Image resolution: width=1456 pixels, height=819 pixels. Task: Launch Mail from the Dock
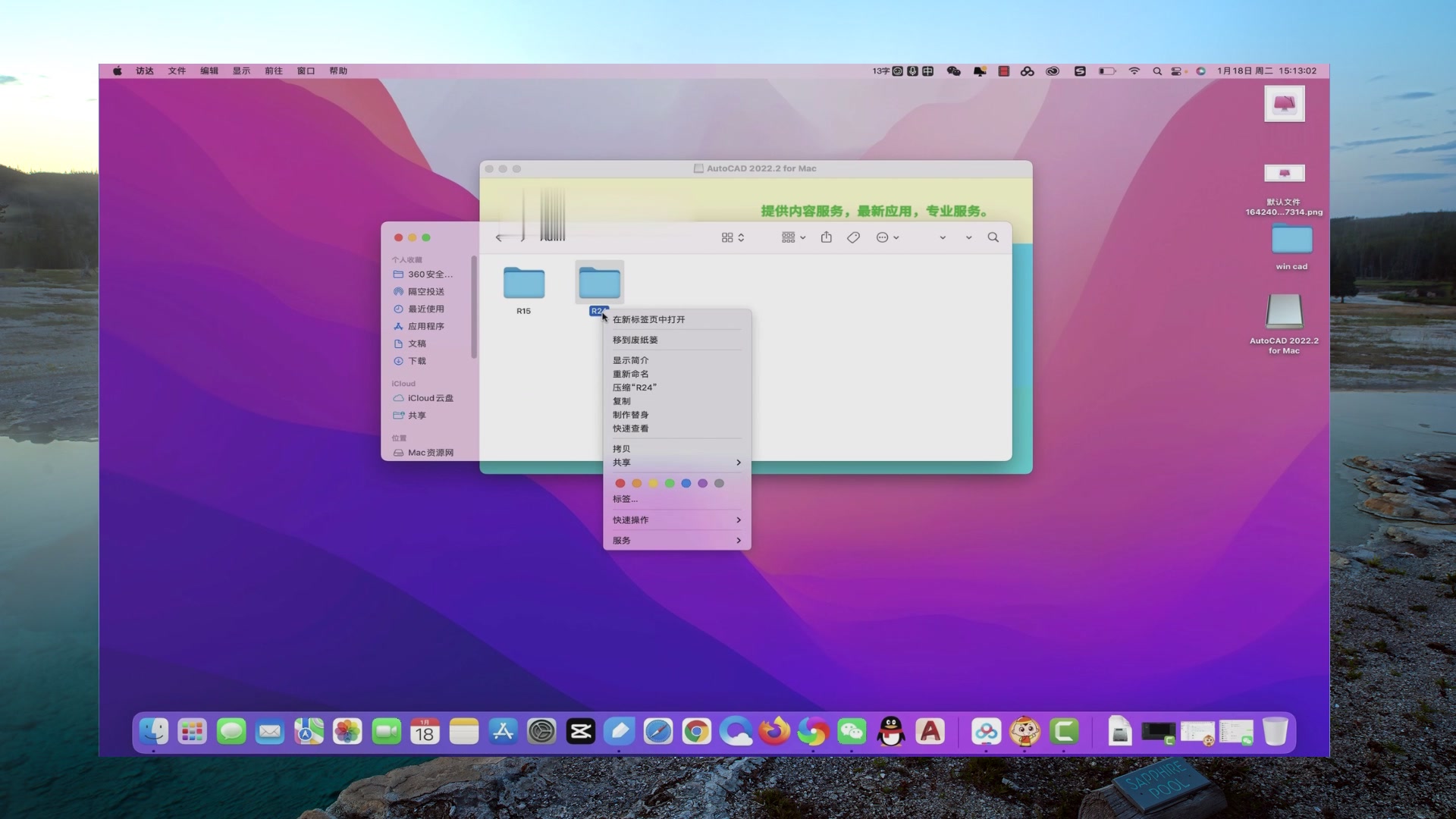269,732
